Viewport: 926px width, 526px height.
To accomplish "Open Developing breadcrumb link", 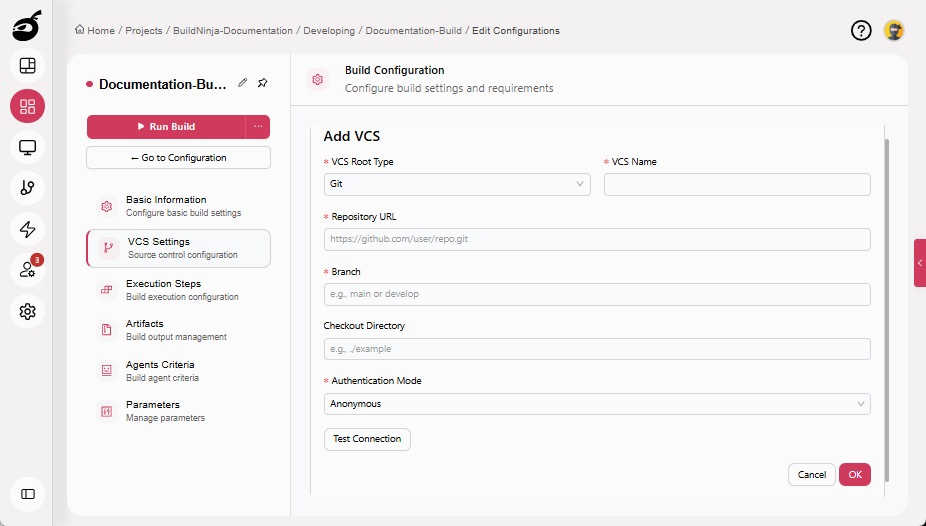I will [329, 31].
